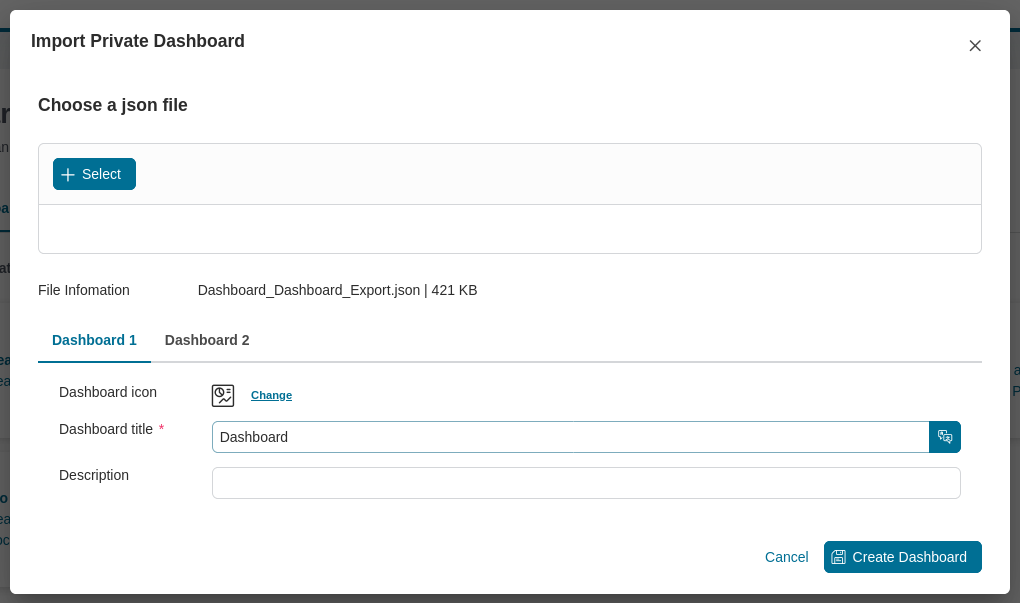
Task: Click Cancel to abort the import
Action: tap(786, 556)
